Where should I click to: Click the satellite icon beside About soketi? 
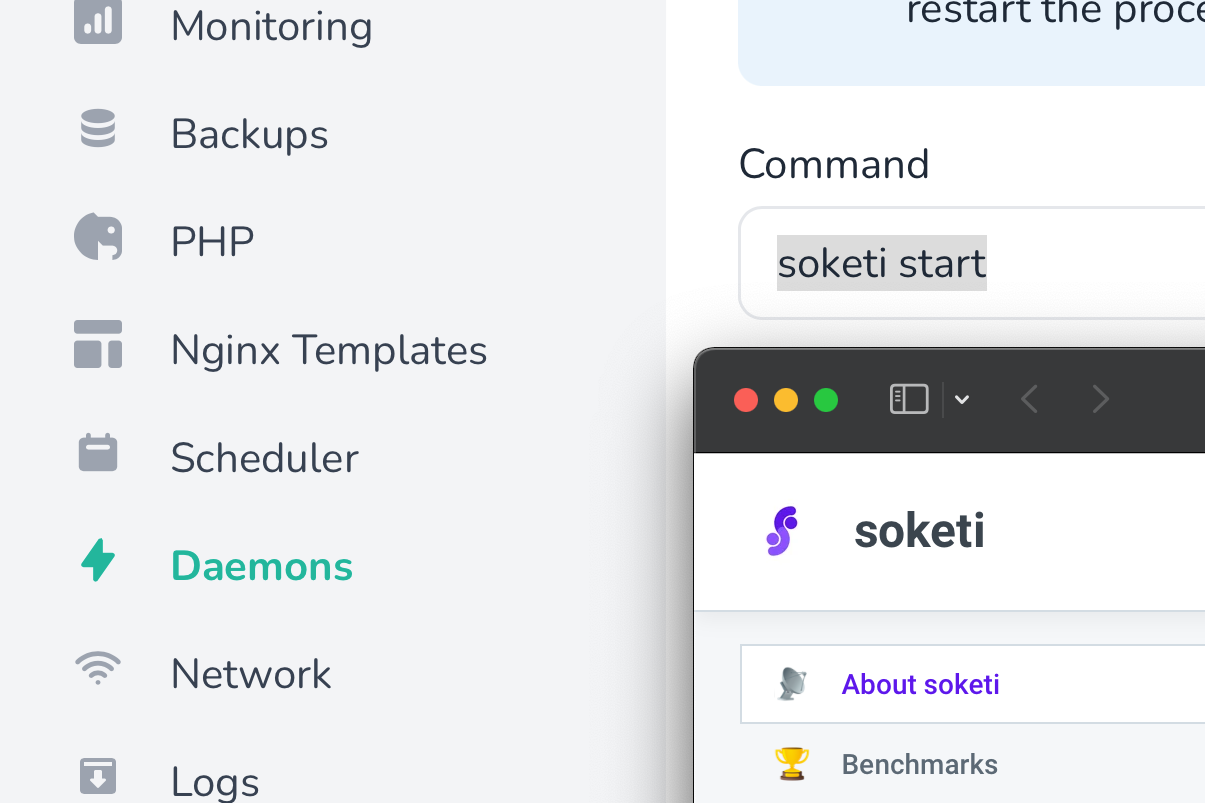point(791,684)
